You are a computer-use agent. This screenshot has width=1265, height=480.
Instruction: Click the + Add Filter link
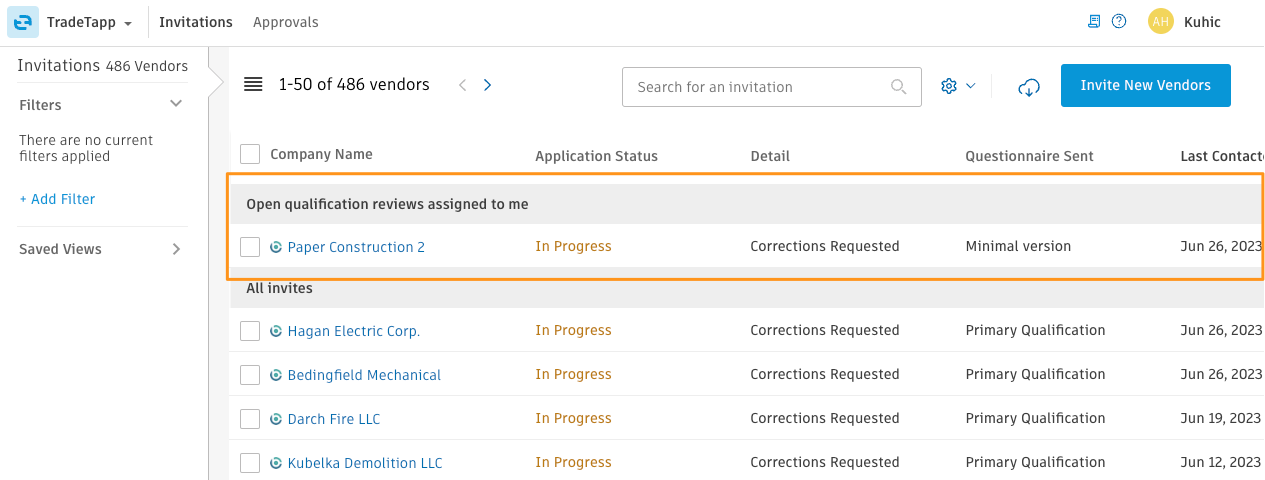click(x=57, y=199)
